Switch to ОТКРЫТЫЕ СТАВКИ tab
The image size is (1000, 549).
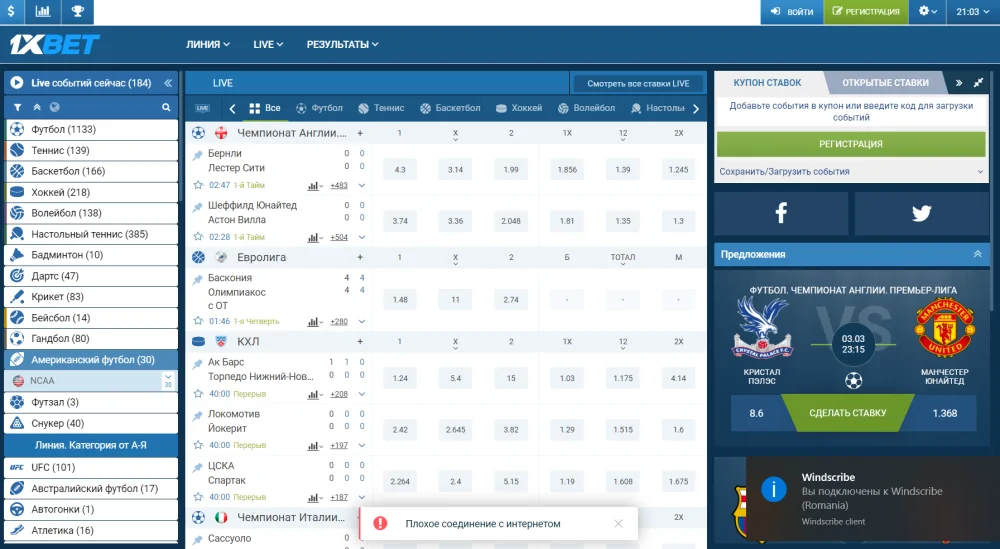click(885, 83)
